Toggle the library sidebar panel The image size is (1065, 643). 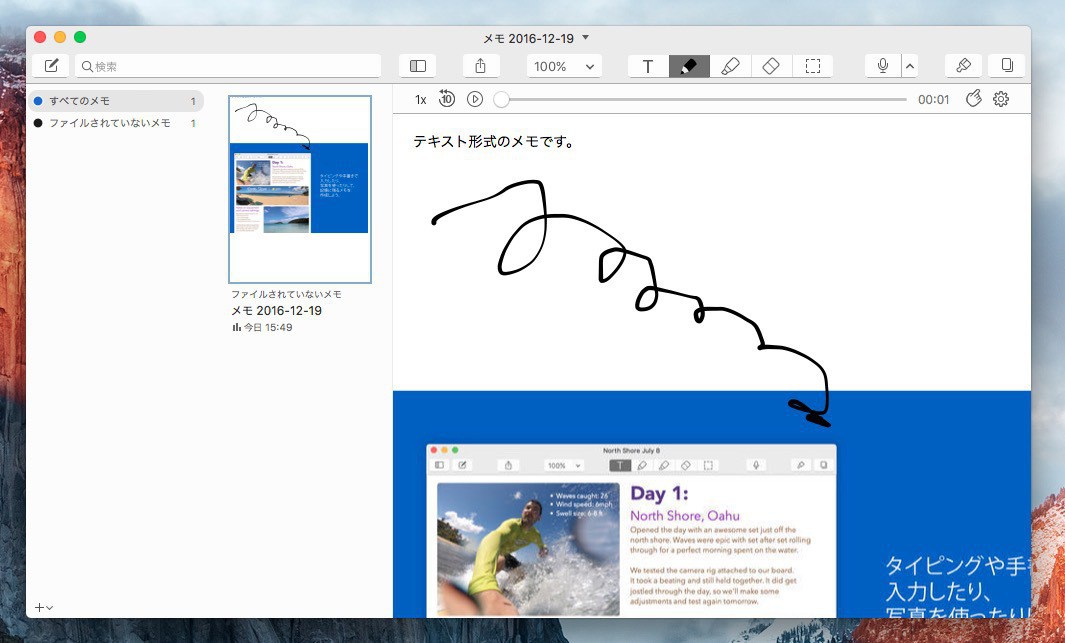click(418, 66)
